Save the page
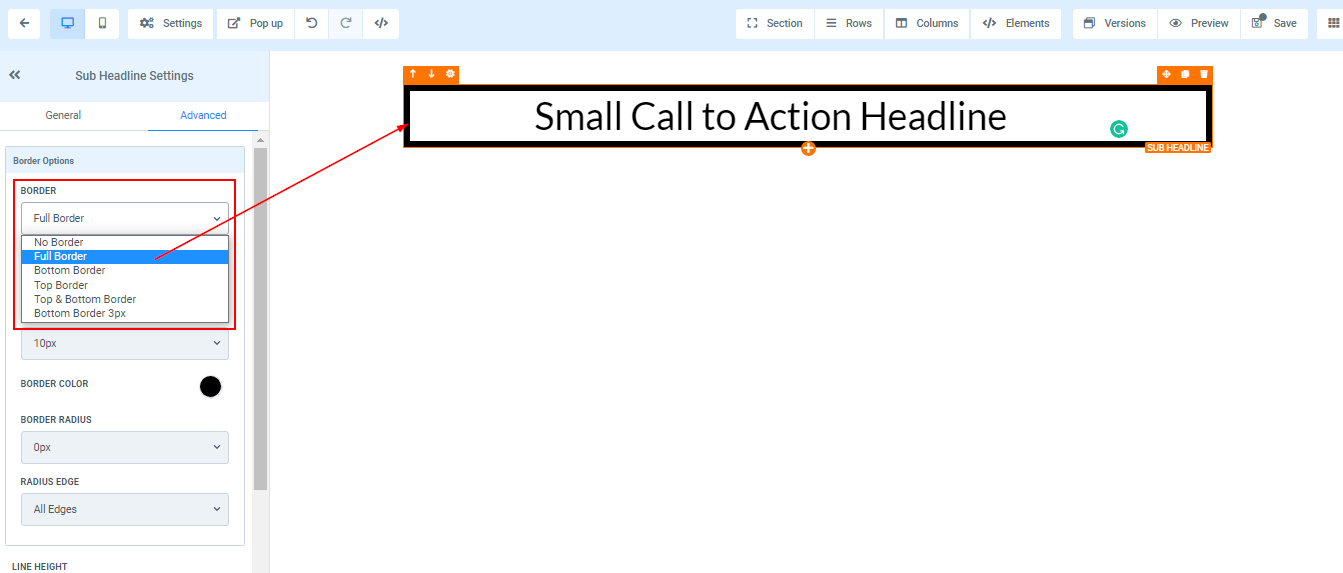Viewport: 1343px width, 573px height. point(1274,23)
